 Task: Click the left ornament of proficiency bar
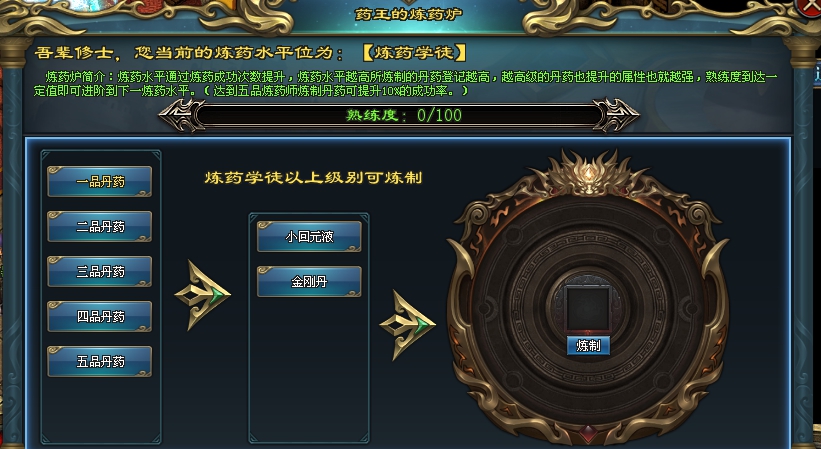point(182,115)
